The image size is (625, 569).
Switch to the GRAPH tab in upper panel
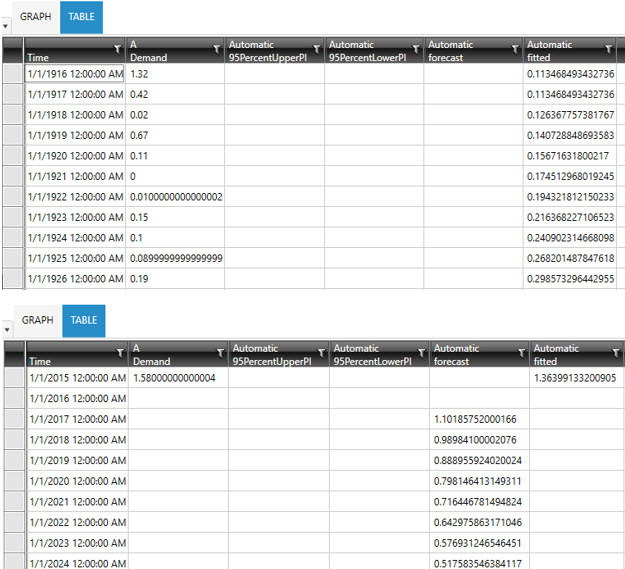(x=36, y=17)
